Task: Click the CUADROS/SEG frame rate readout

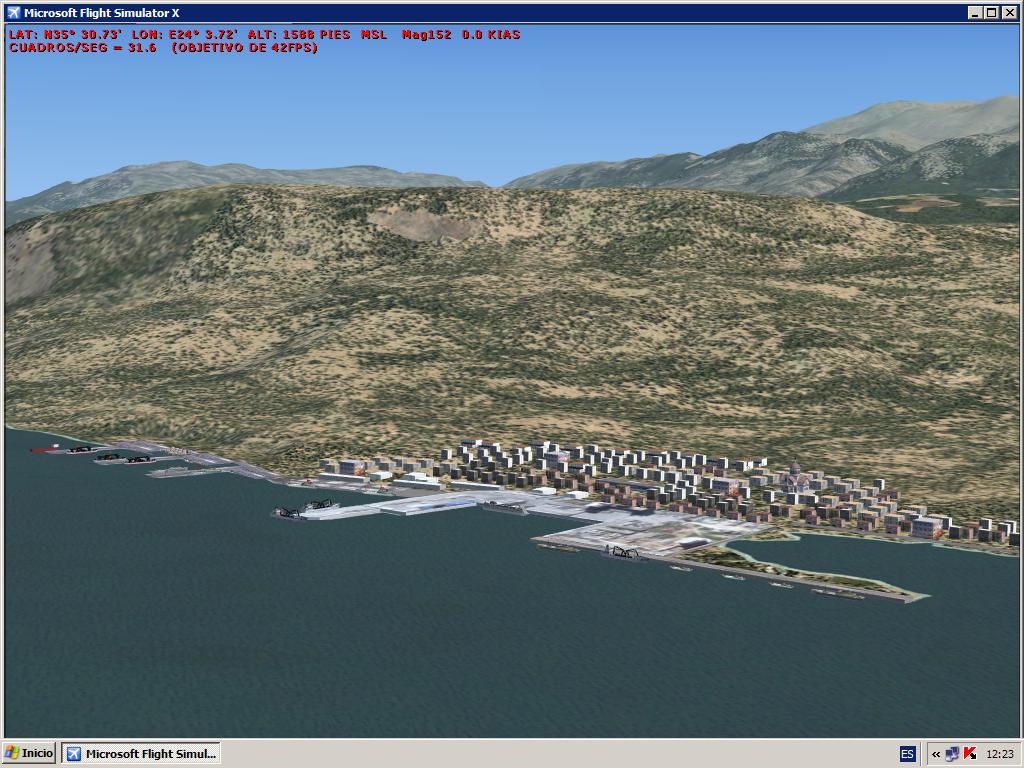Action: click(x=163, y=47)
